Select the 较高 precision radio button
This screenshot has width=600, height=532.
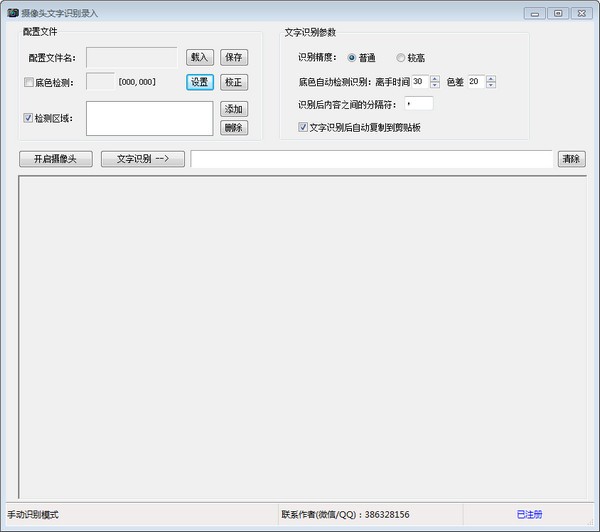click(x=401, y=57)
